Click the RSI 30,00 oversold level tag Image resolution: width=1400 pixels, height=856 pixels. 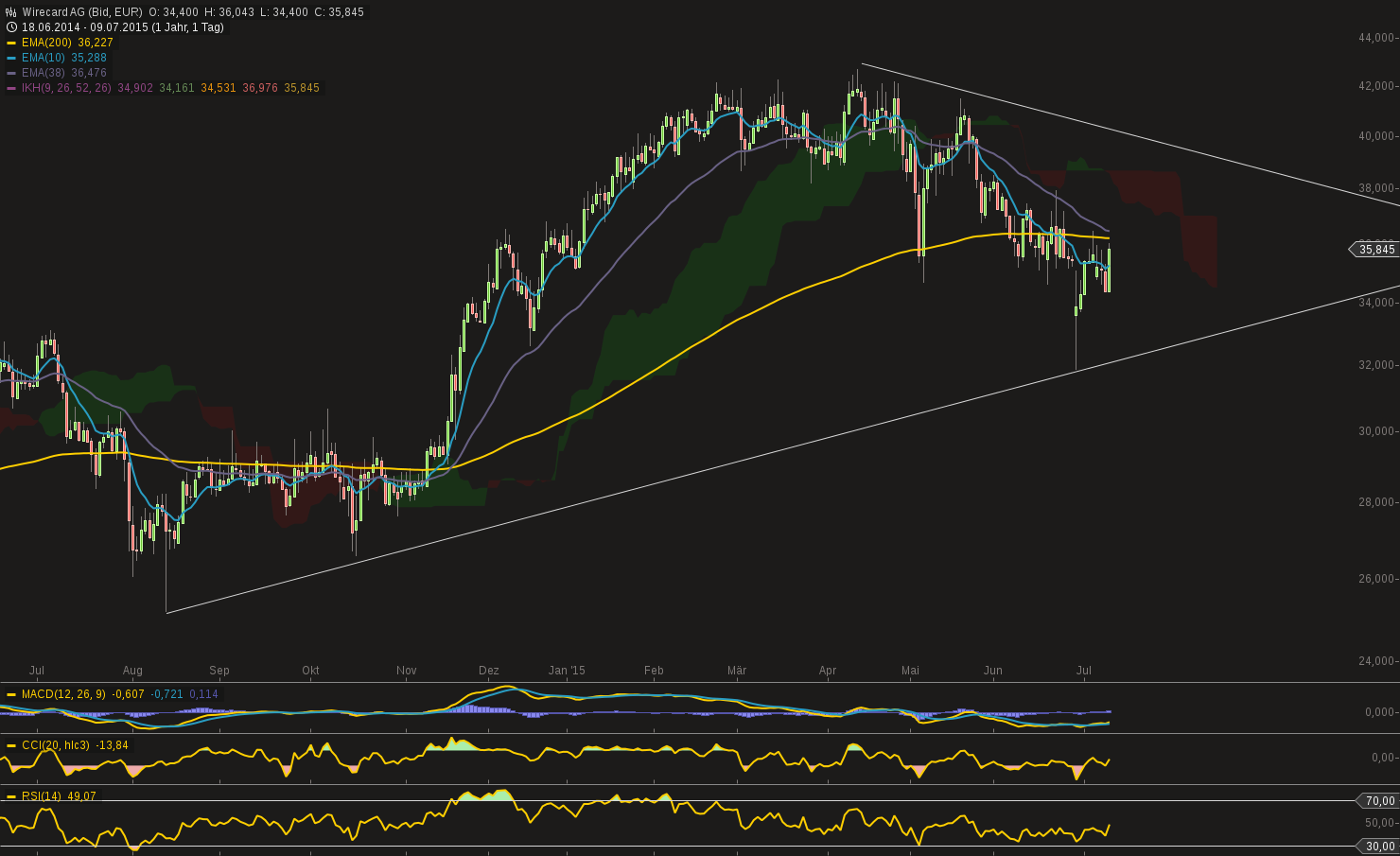coord(1377,847)
